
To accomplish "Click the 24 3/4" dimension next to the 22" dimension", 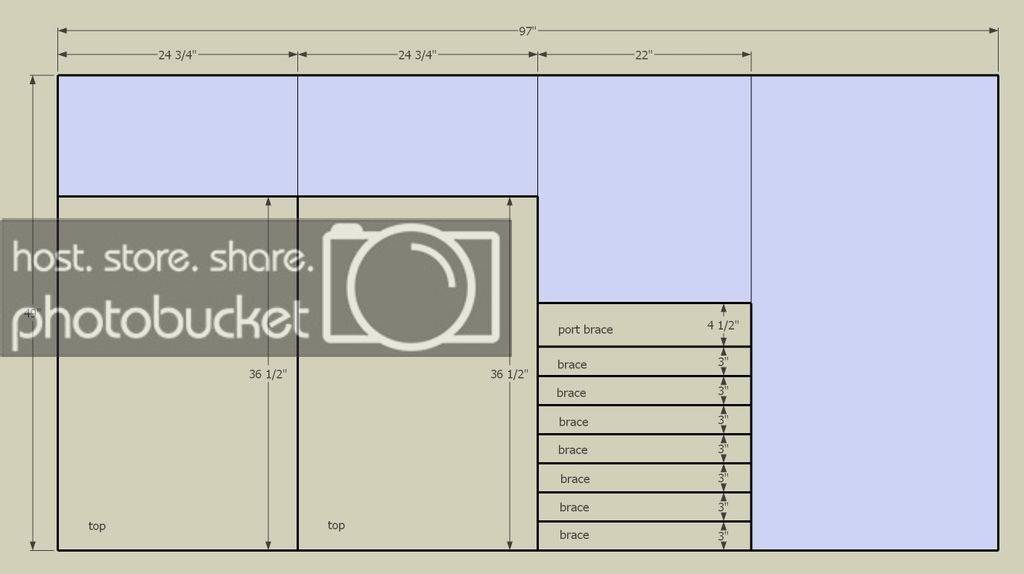I will tap(417, 55).
